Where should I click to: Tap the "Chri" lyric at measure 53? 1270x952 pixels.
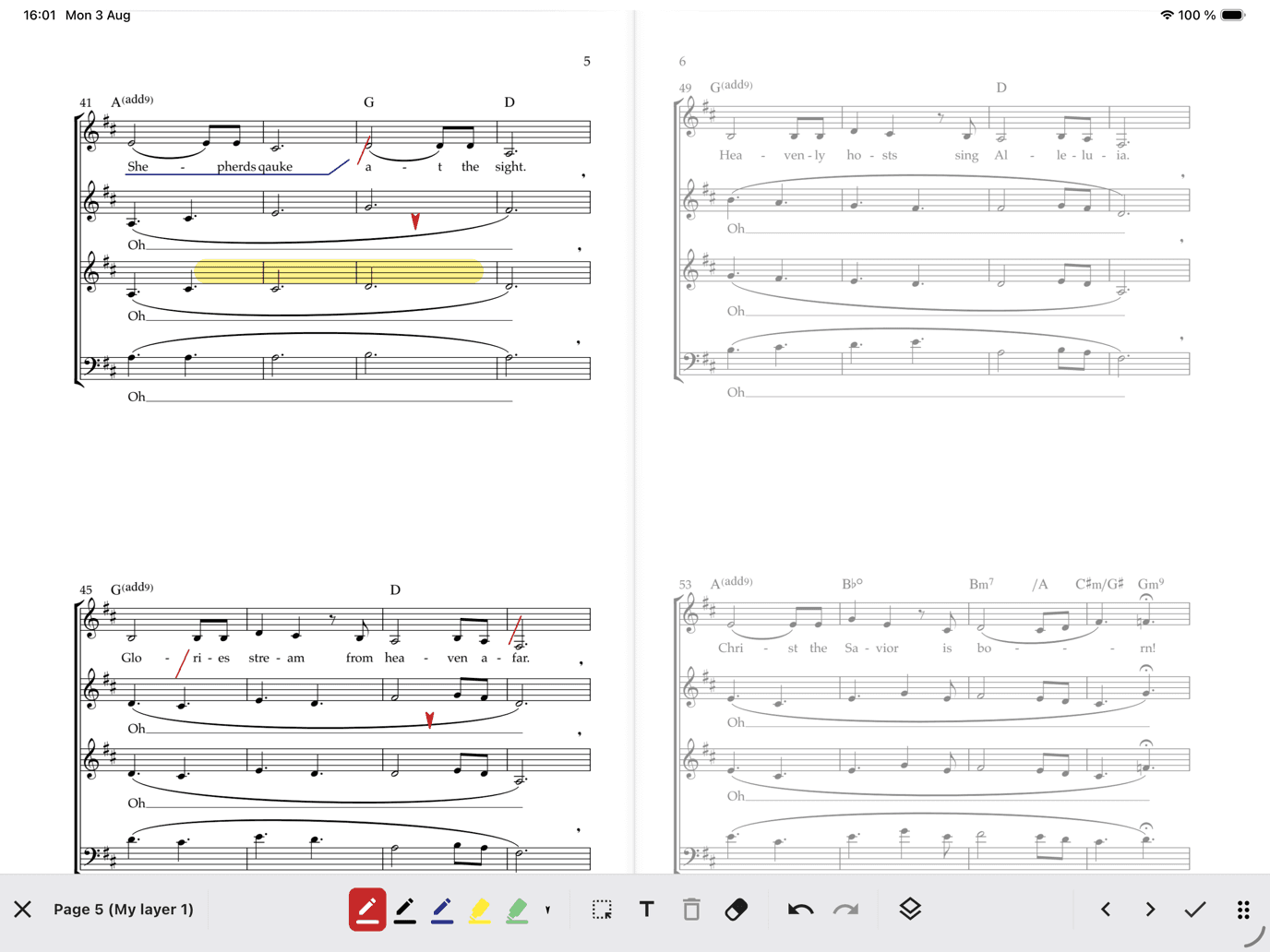[x=731, y=648]
